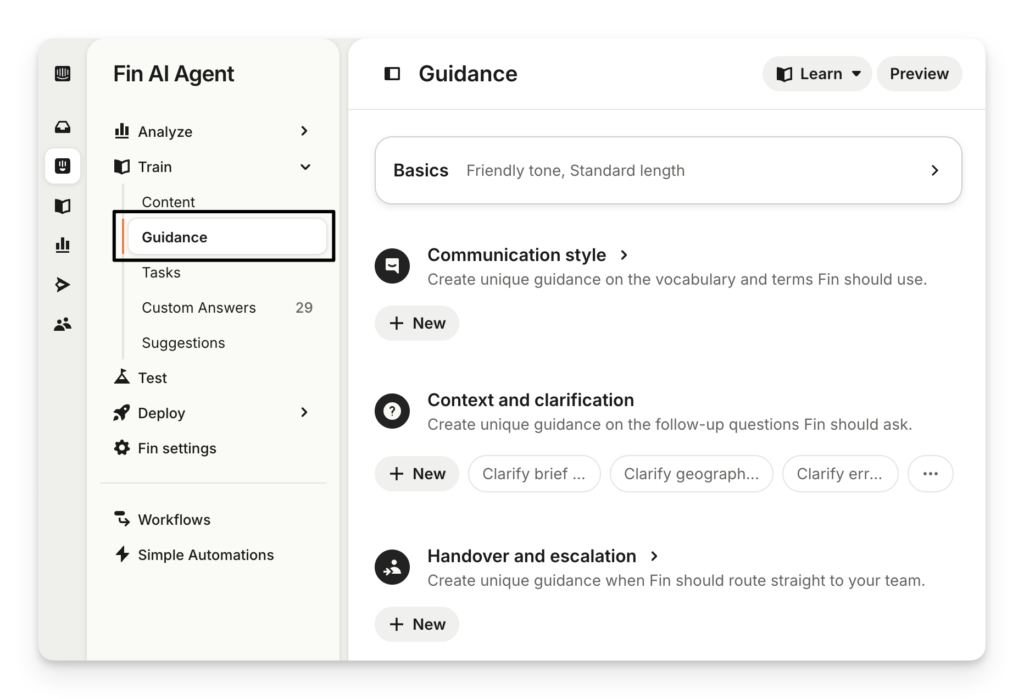This screenshot has height=699, width=1024.
Task: Collapse the Train section chevron
Action: pos(305,167)
